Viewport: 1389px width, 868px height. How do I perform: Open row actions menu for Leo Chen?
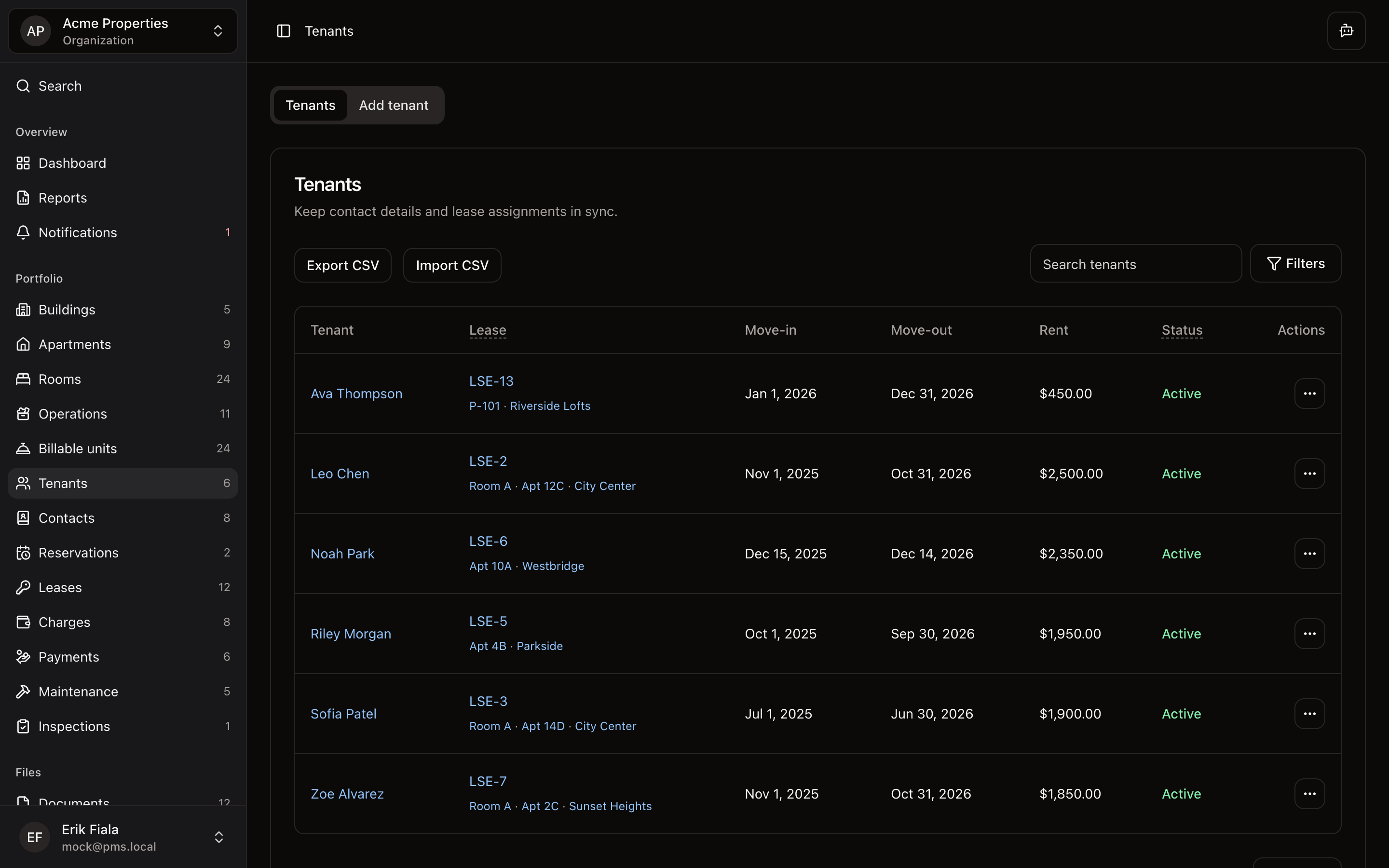click(1309, 473)
